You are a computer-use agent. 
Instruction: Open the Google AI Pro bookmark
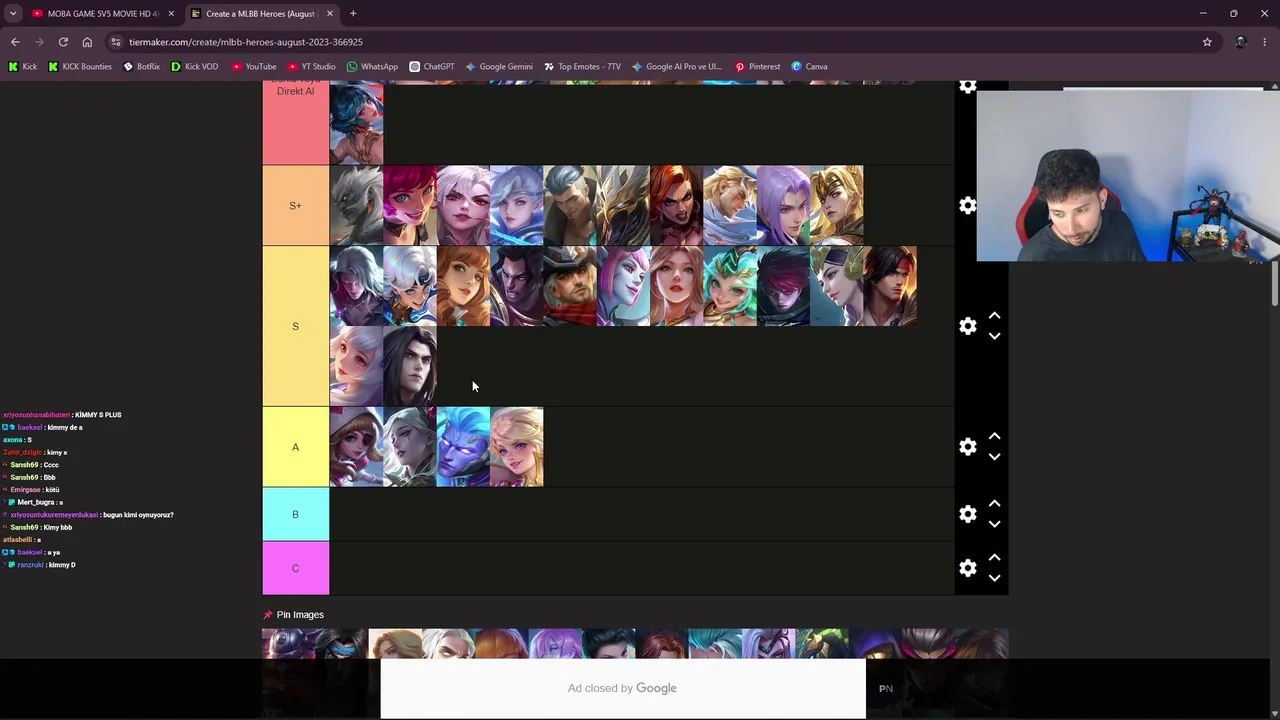point(676,66)
